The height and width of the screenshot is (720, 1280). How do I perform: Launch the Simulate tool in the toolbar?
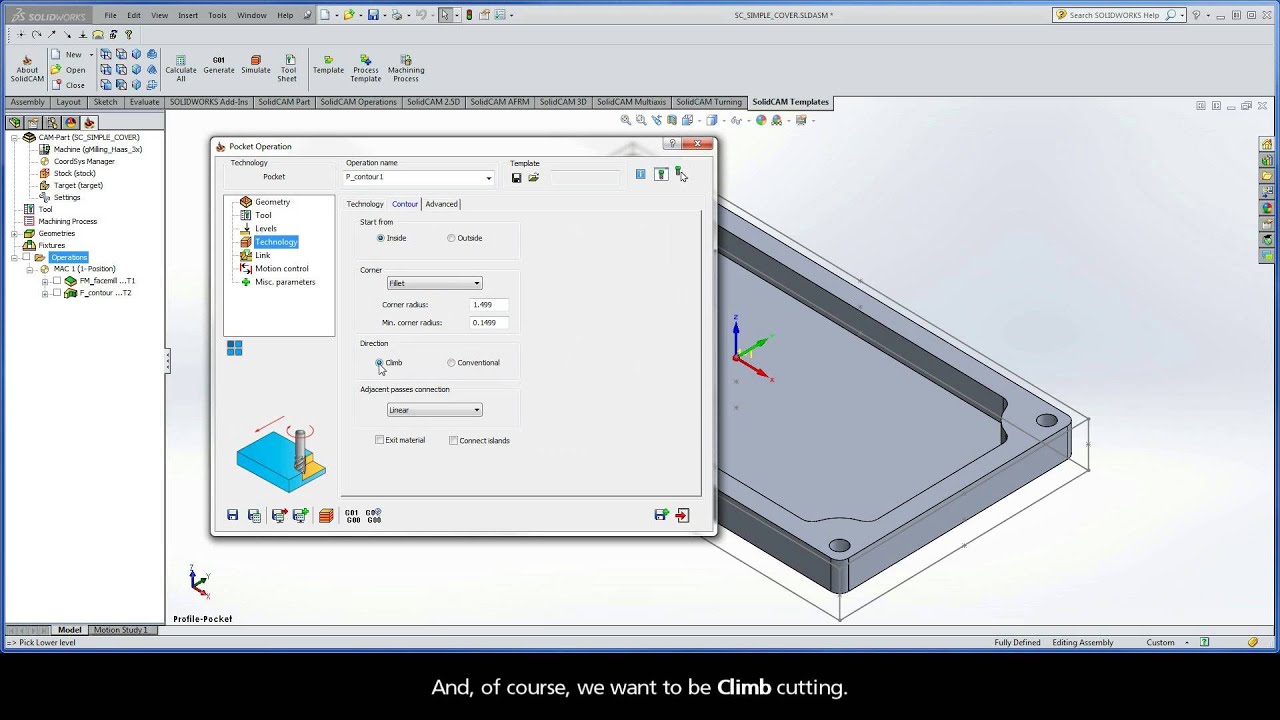[256, 65]
